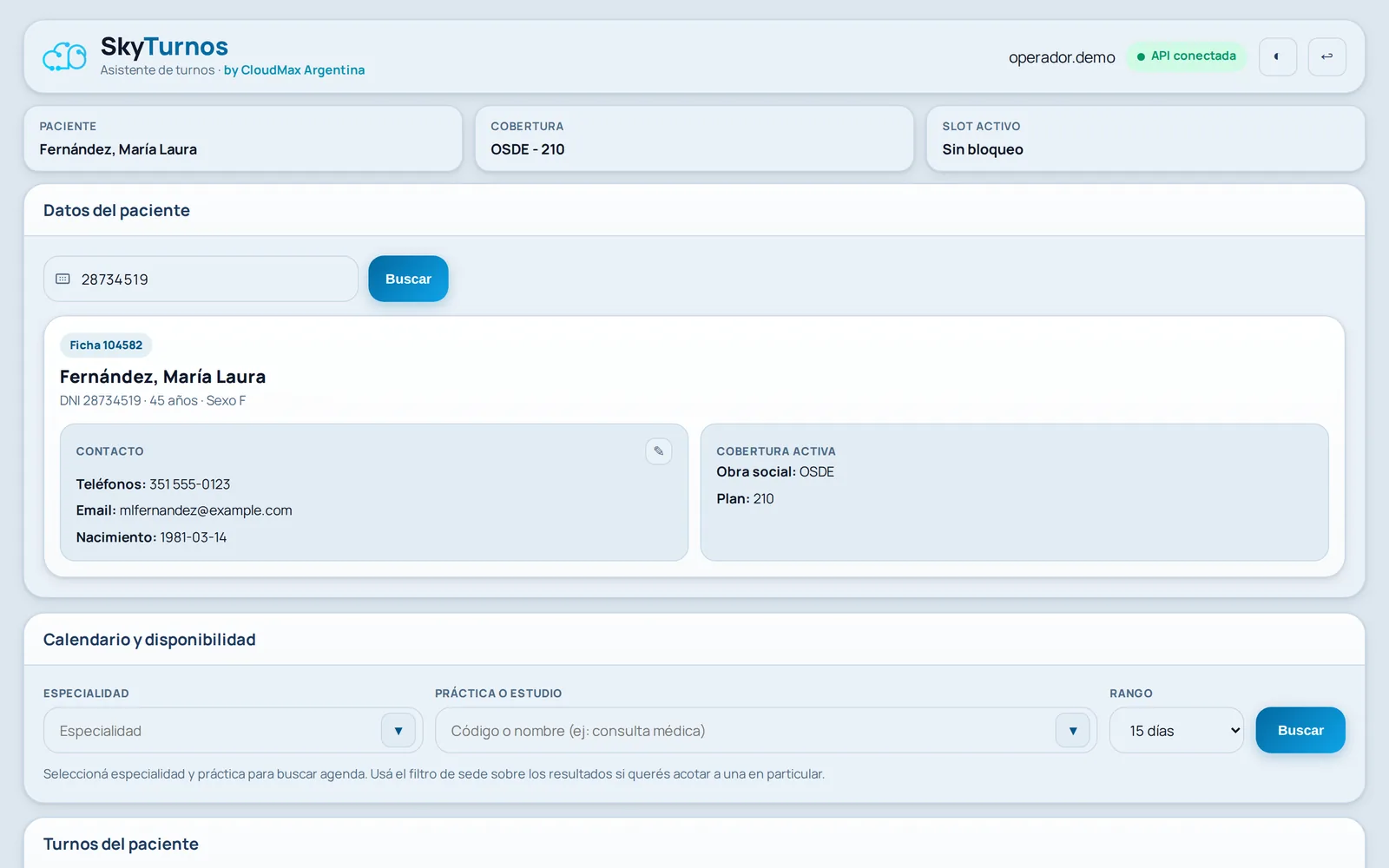Click the Ficha 104582 badge
The width and height of the screenshot is (1389, 868).
(106, 345)
